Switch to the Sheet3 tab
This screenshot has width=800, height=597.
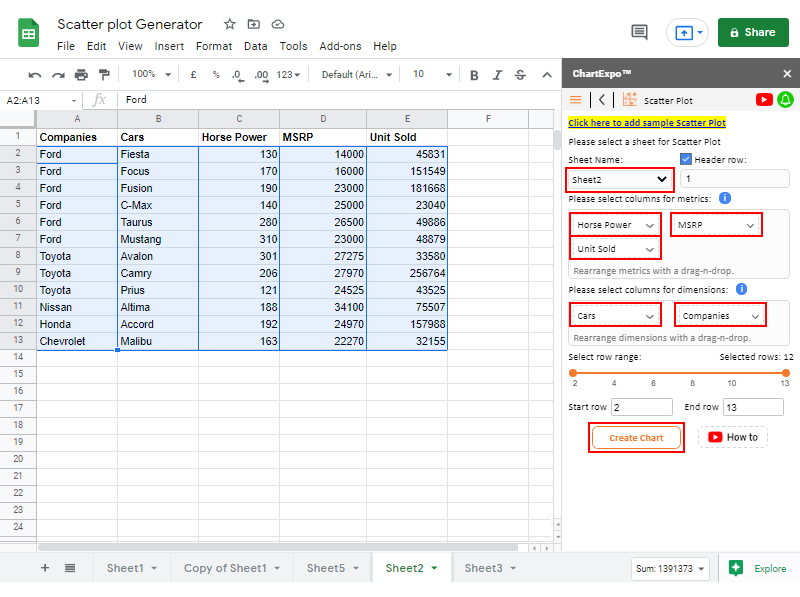point(490,568)
